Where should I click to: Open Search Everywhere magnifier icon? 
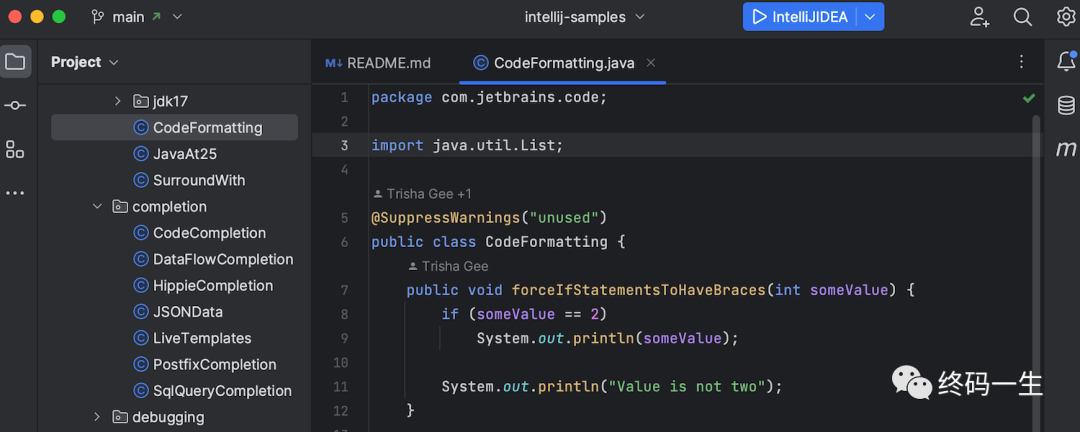(1023, 17)
